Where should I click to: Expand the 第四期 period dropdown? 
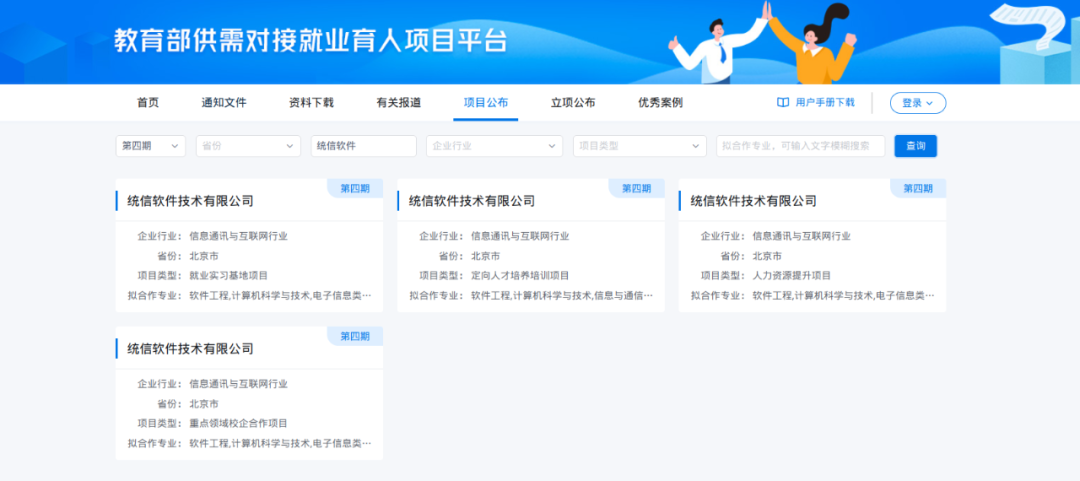[x=150, y=146]
